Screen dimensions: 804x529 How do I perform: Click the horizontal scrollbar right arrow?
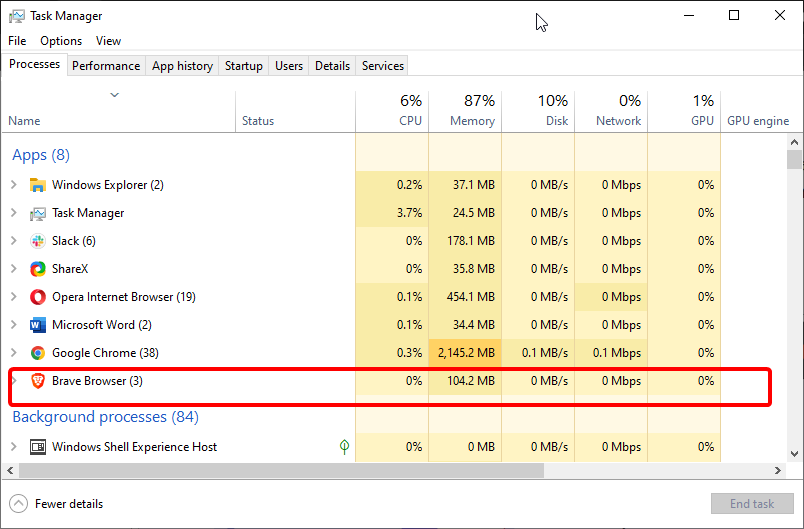pos(778,470)
